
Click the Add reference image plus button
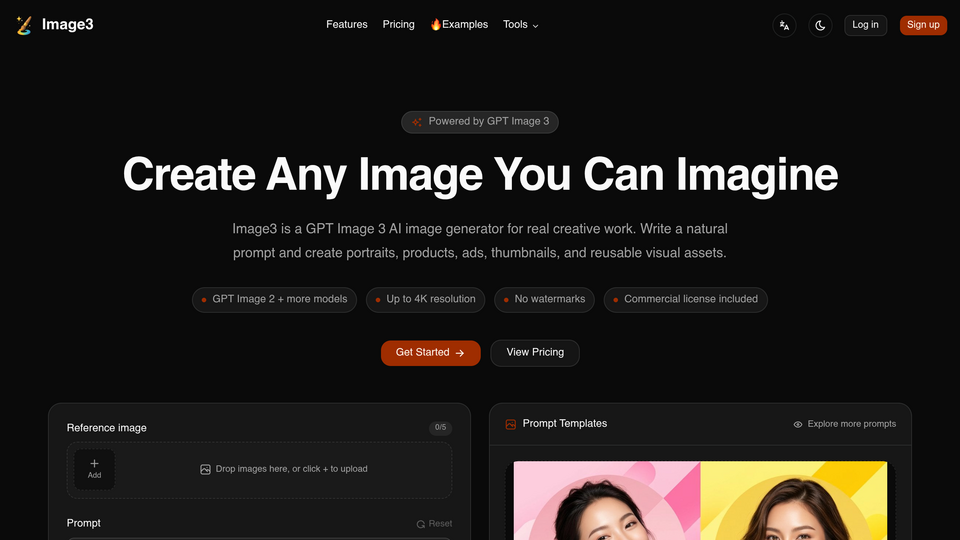94,469
